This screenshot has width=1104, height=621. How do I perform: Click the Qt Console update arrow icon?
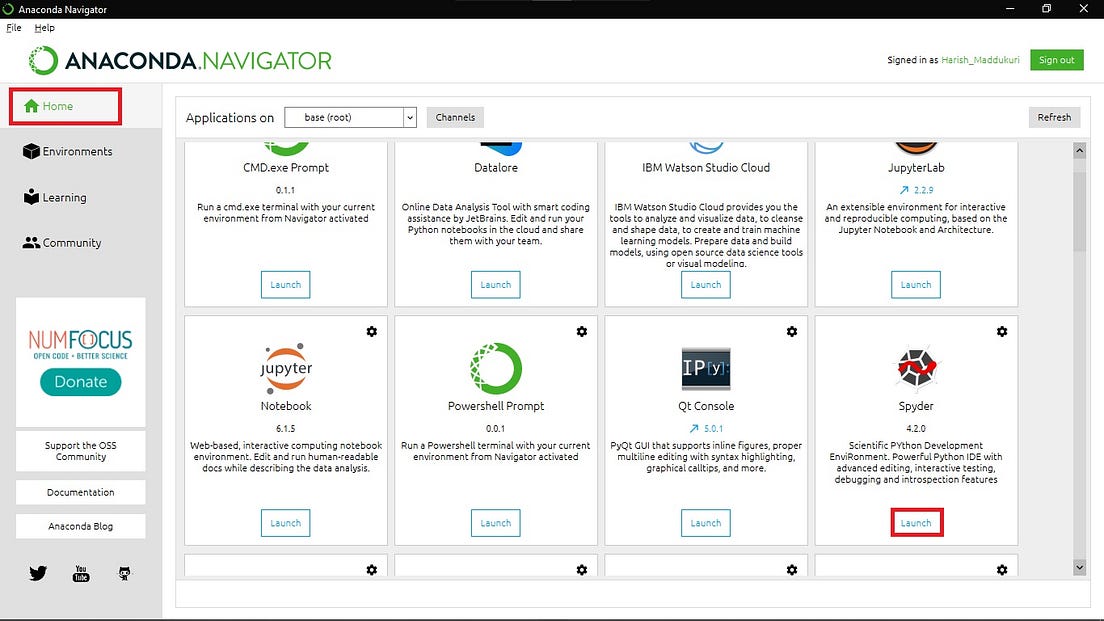[694, 428]
